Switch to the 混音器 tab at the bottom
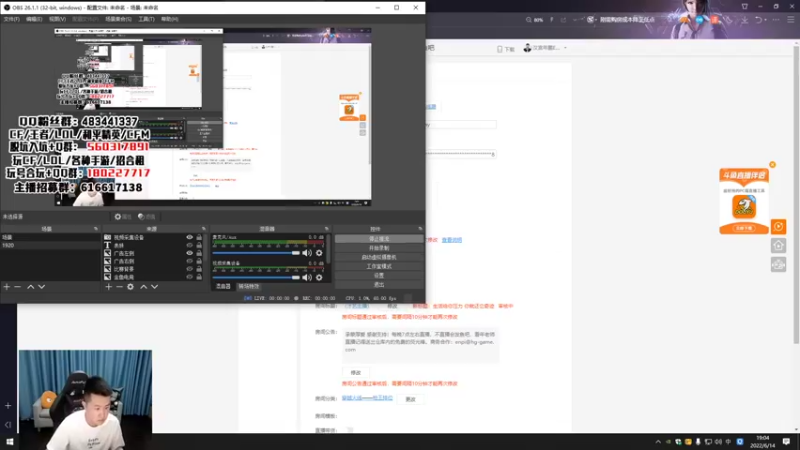Image resolution: width=800 pixels, height=450 pixels. pos(223,286)
